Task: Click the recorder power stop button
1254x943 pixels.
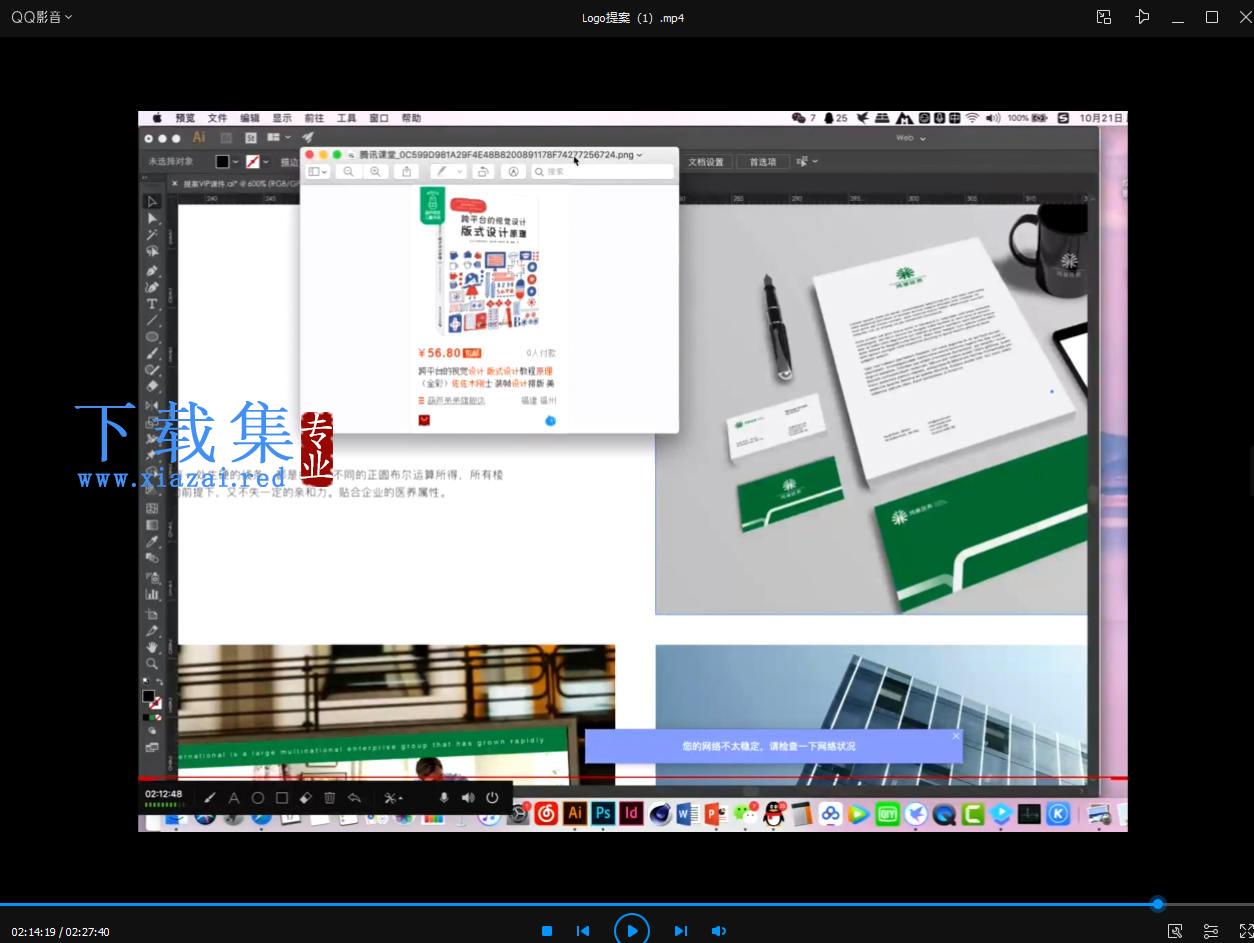Action: pyautogui.click(x=492, y=798)
